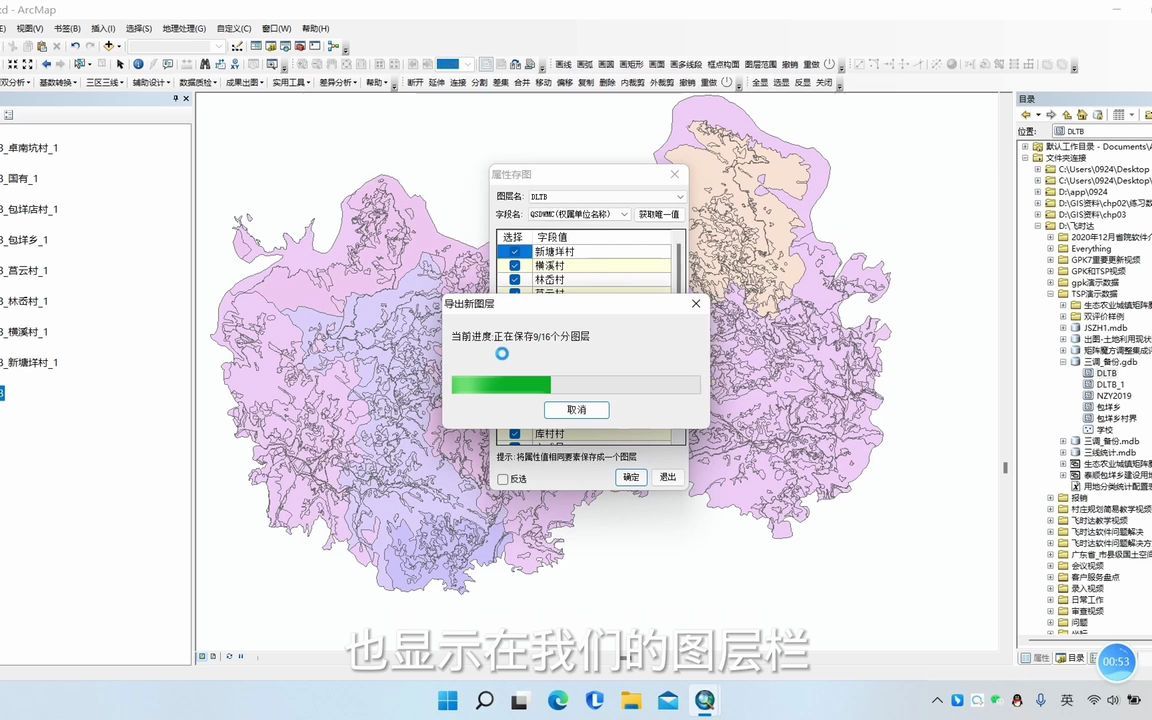The width and height of the screenshot is (1152, 720).
Task: Click the export progress bar
Action: click(x=576, y=385)
